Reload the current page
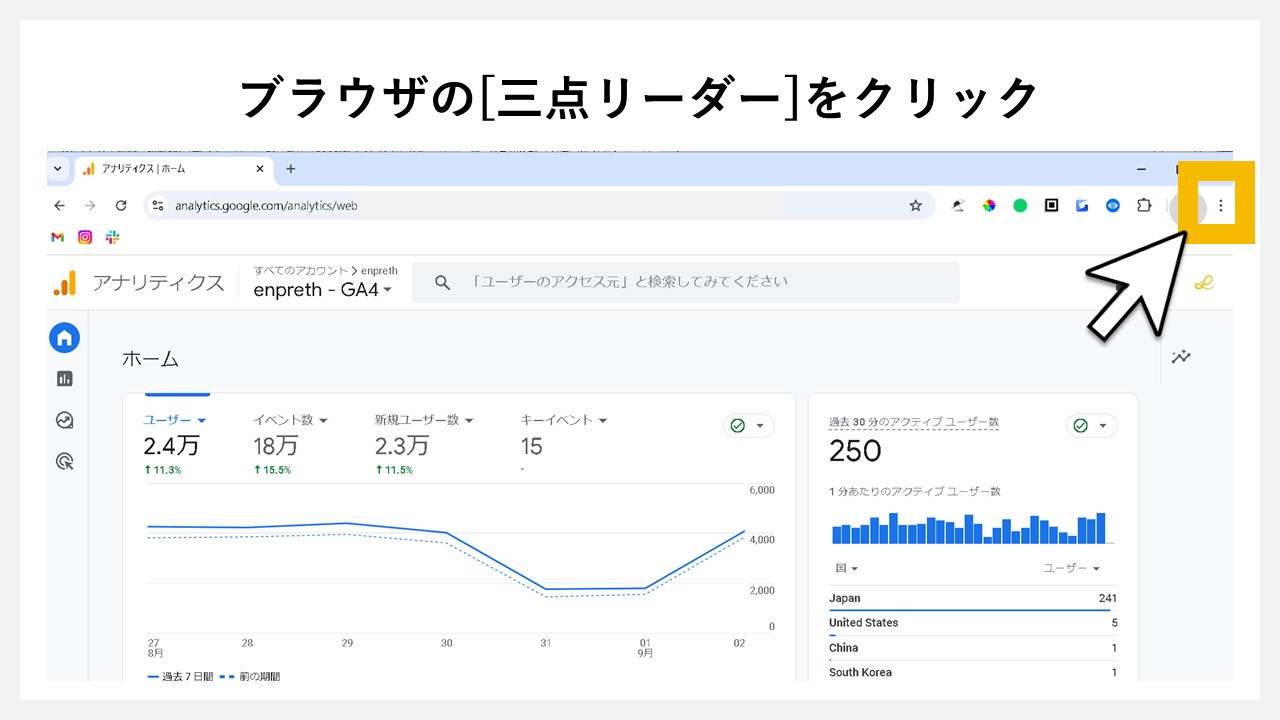The height and width of the screenshot is (720, 1280). 122,205
